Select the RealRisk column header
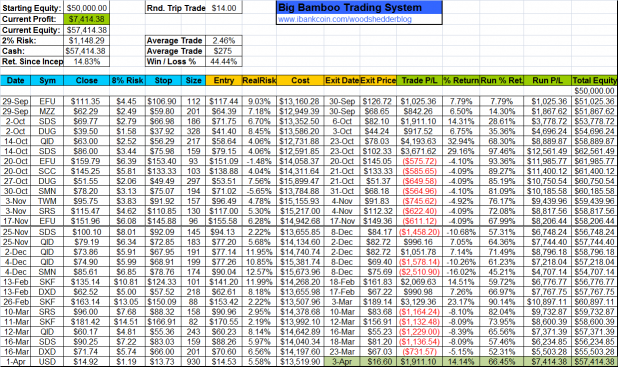Image resolution: width=618 pixels, height=367 pixels. point(259,80)
